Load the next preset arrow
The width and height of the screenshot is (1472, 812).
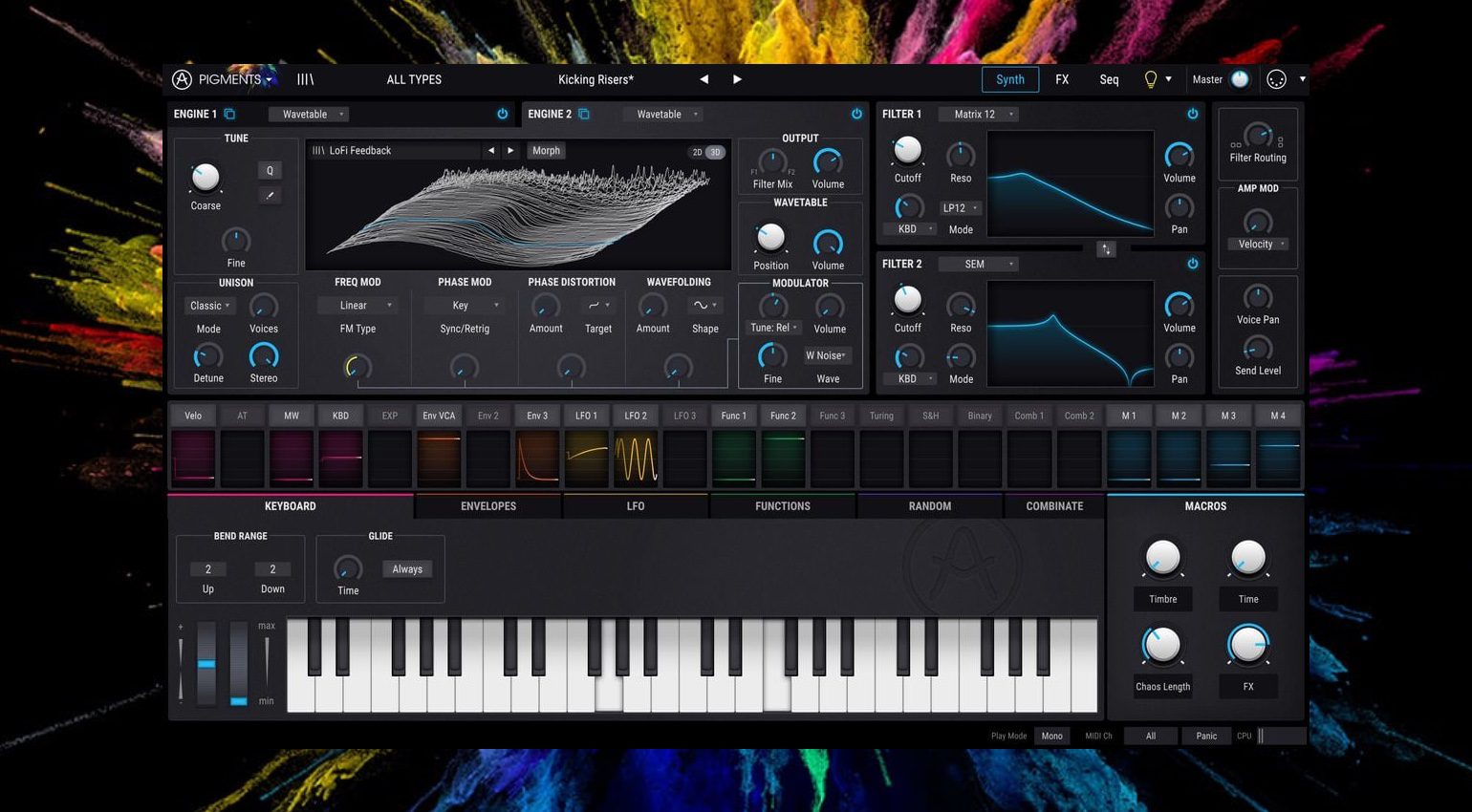737,79
